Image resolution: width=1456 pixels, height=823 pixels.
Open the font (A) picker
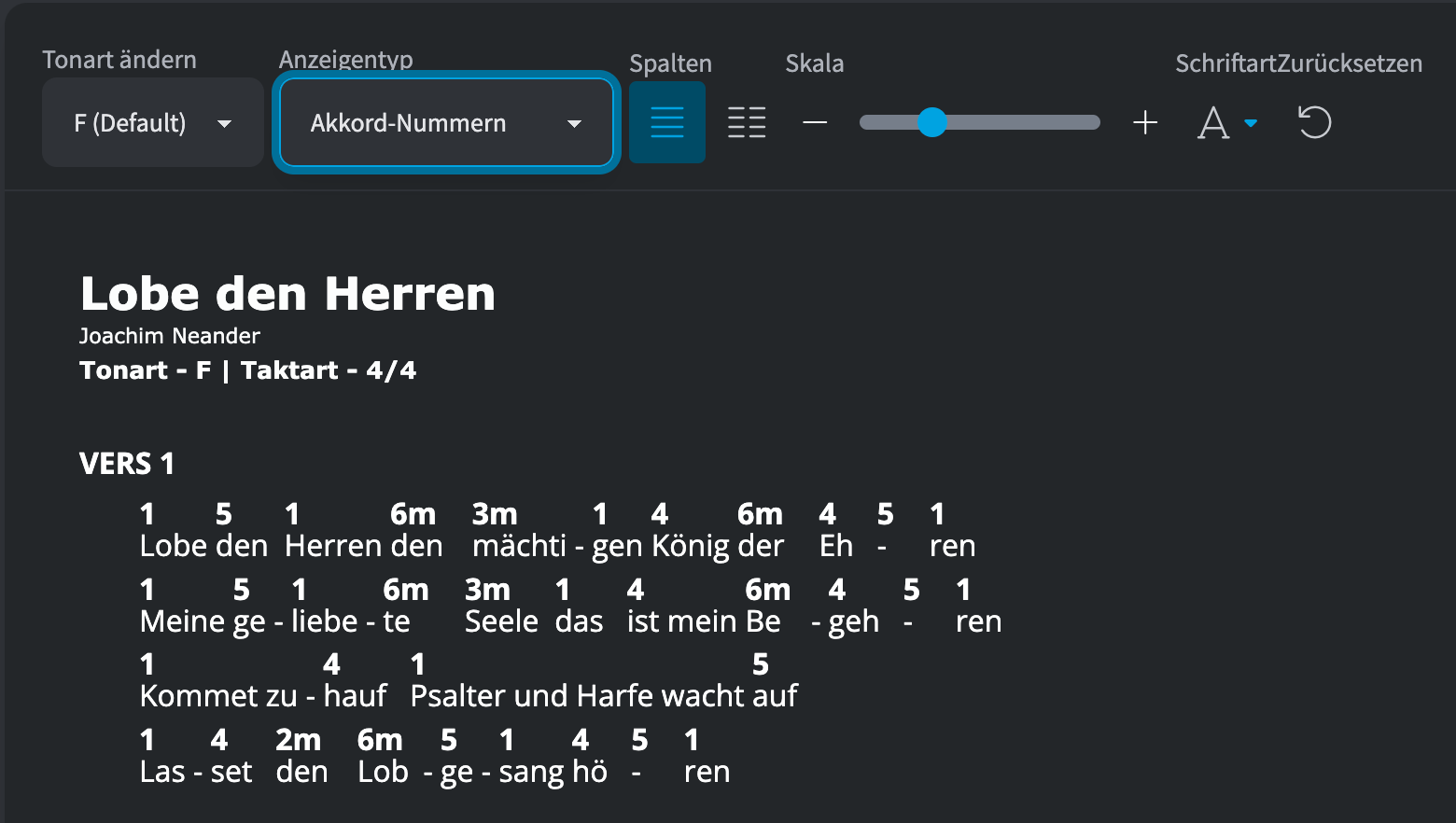(x=1227, y=122)
